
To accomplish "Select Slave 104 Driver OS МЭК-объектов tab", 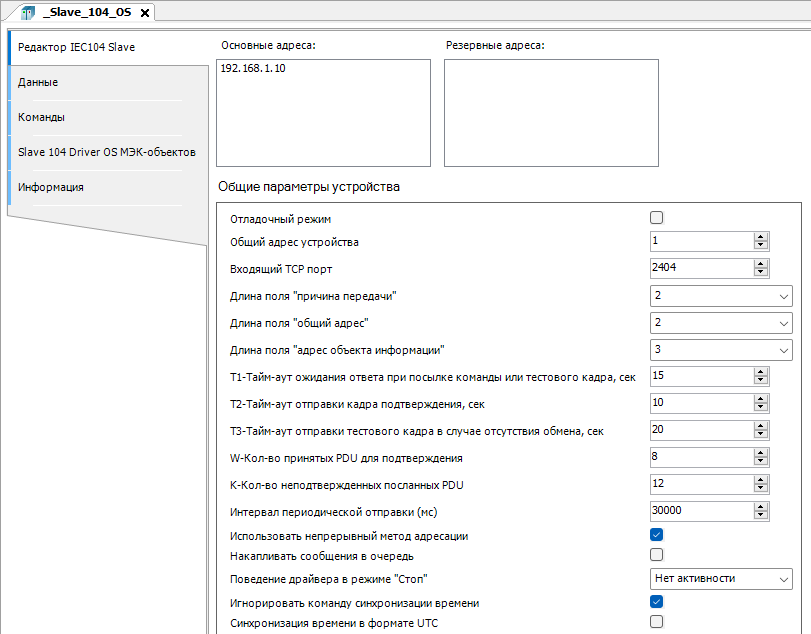I will 106,152.
